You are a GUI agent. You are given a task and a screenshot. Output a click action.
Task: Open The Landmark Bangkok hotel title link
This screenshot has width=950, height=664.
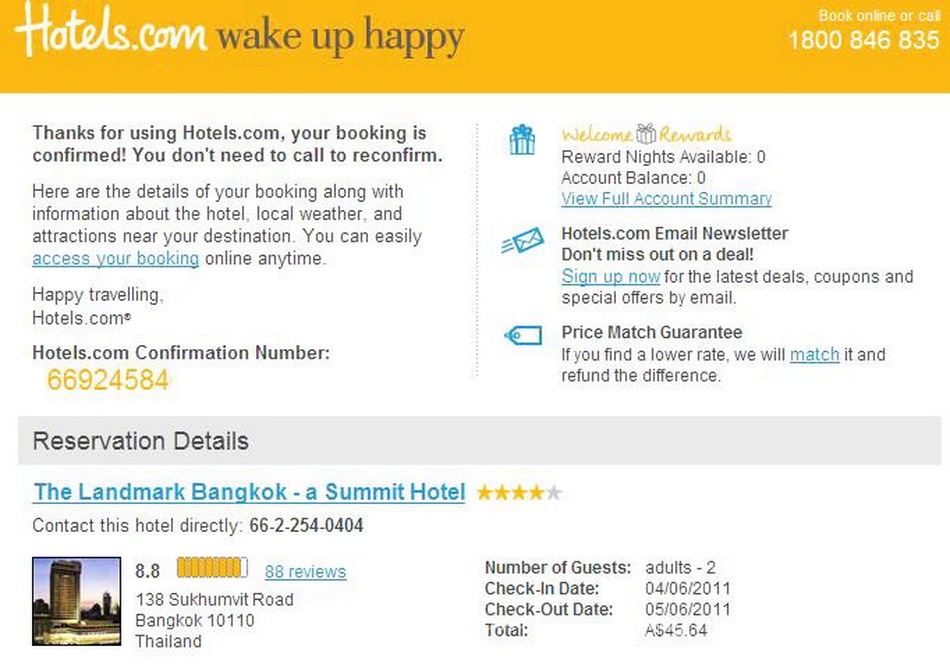(x=250, y=492)
